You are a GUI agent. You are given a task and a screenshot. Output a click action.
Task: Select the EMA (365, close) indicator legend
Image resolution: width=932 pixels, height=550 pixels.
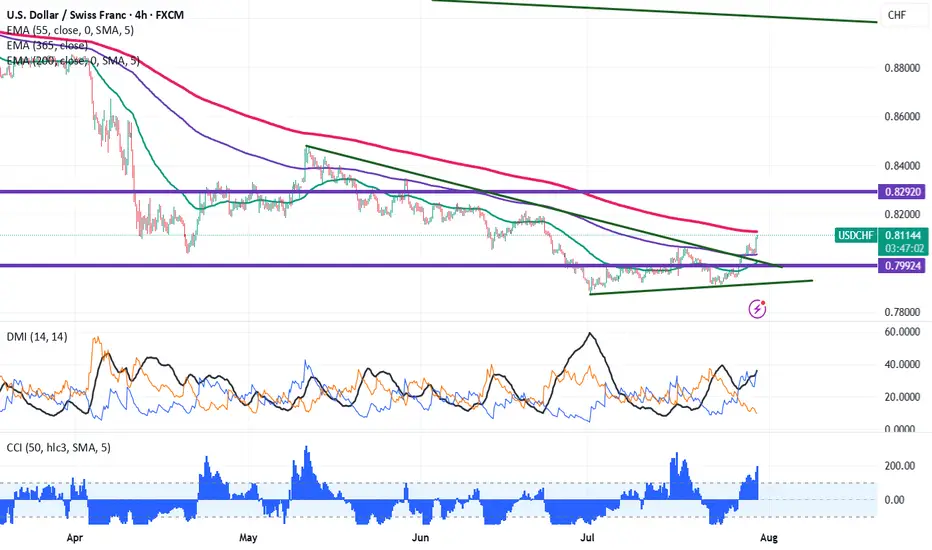48,45
